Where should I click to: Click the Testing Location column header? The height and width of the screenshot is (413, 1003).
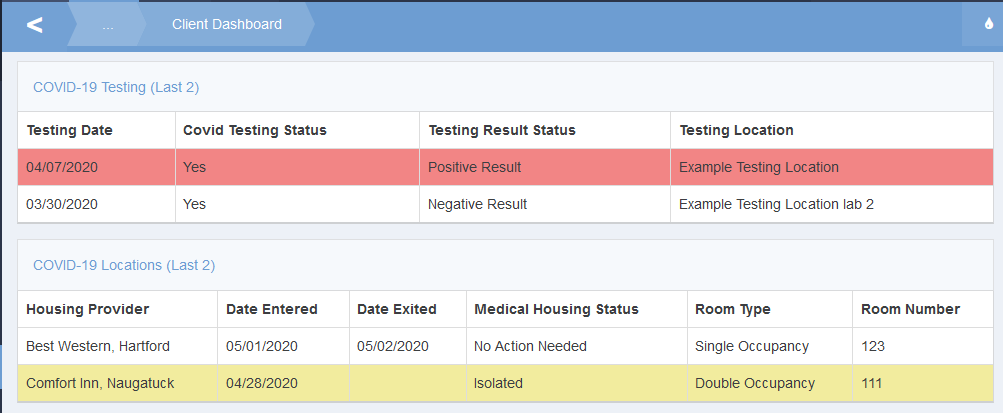pyautogui.click(x=736, y=130)
